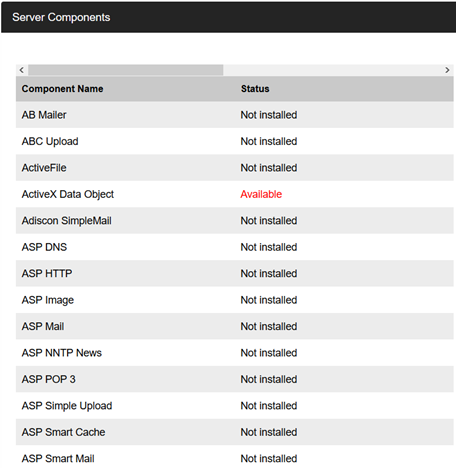Click the Component Name column header
456x469 pixels.
(62, 89)
